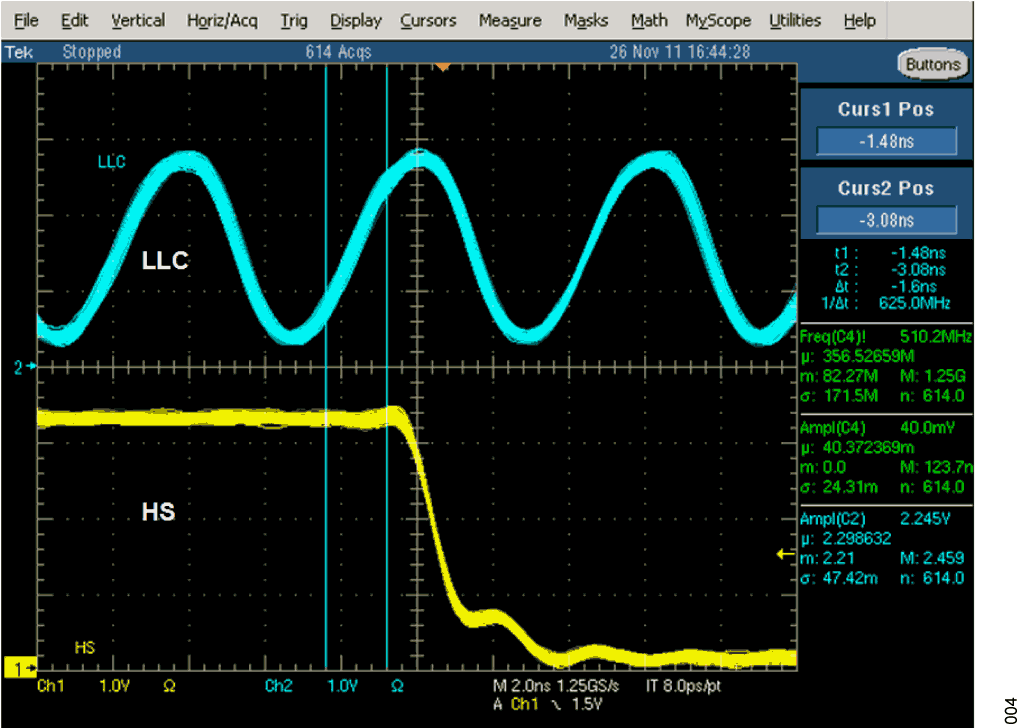1024x728 pixels.
Task: Open the Vertical menu
Action: point(137,20)
